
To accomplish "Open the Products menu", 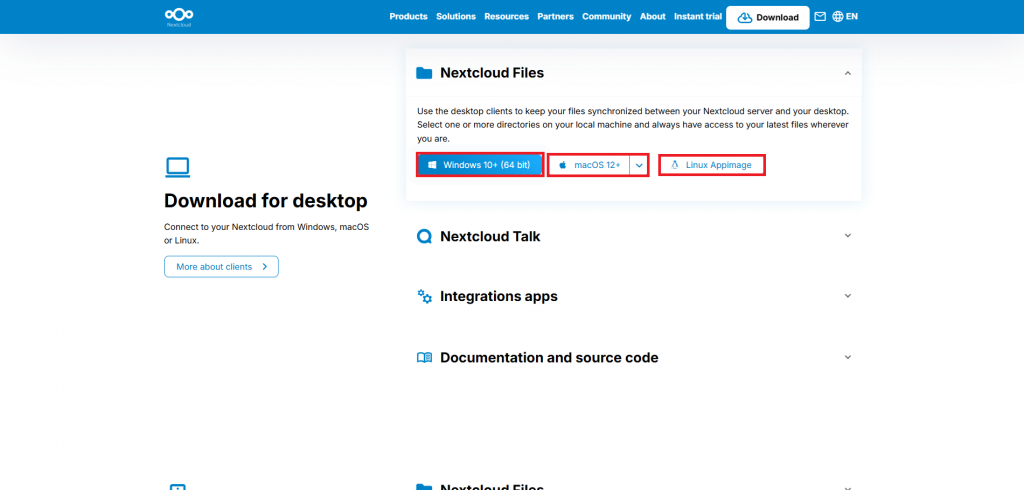I will click(408, 17).
